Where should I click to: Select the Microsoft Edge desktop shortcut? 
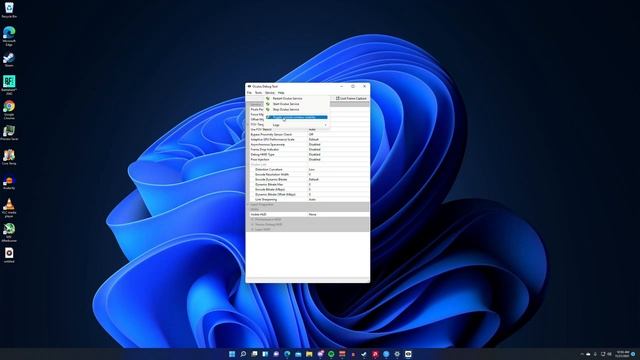[x=9, y=36]
